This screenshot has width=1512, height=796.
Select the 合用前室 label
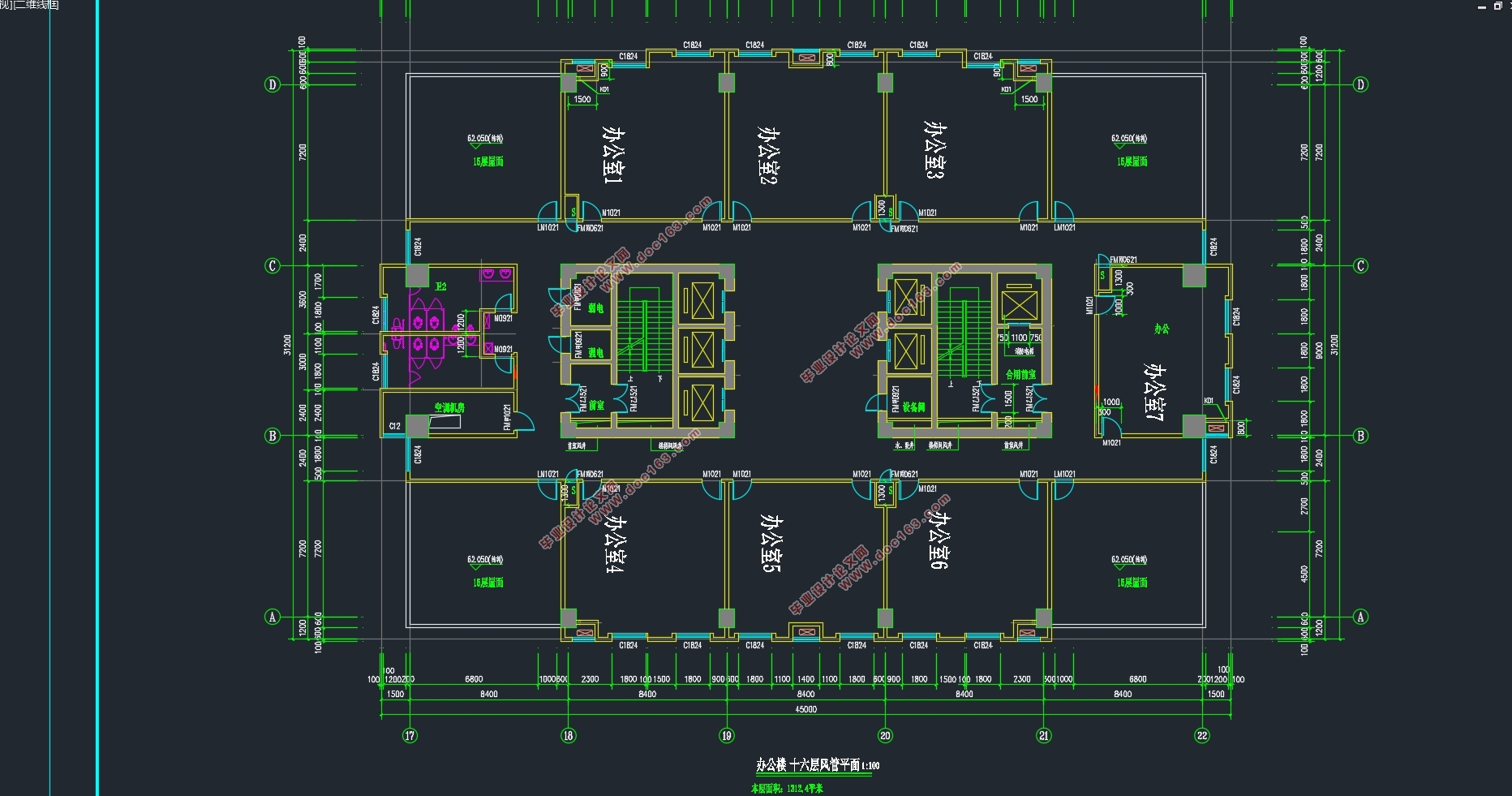pos(1020,374)
